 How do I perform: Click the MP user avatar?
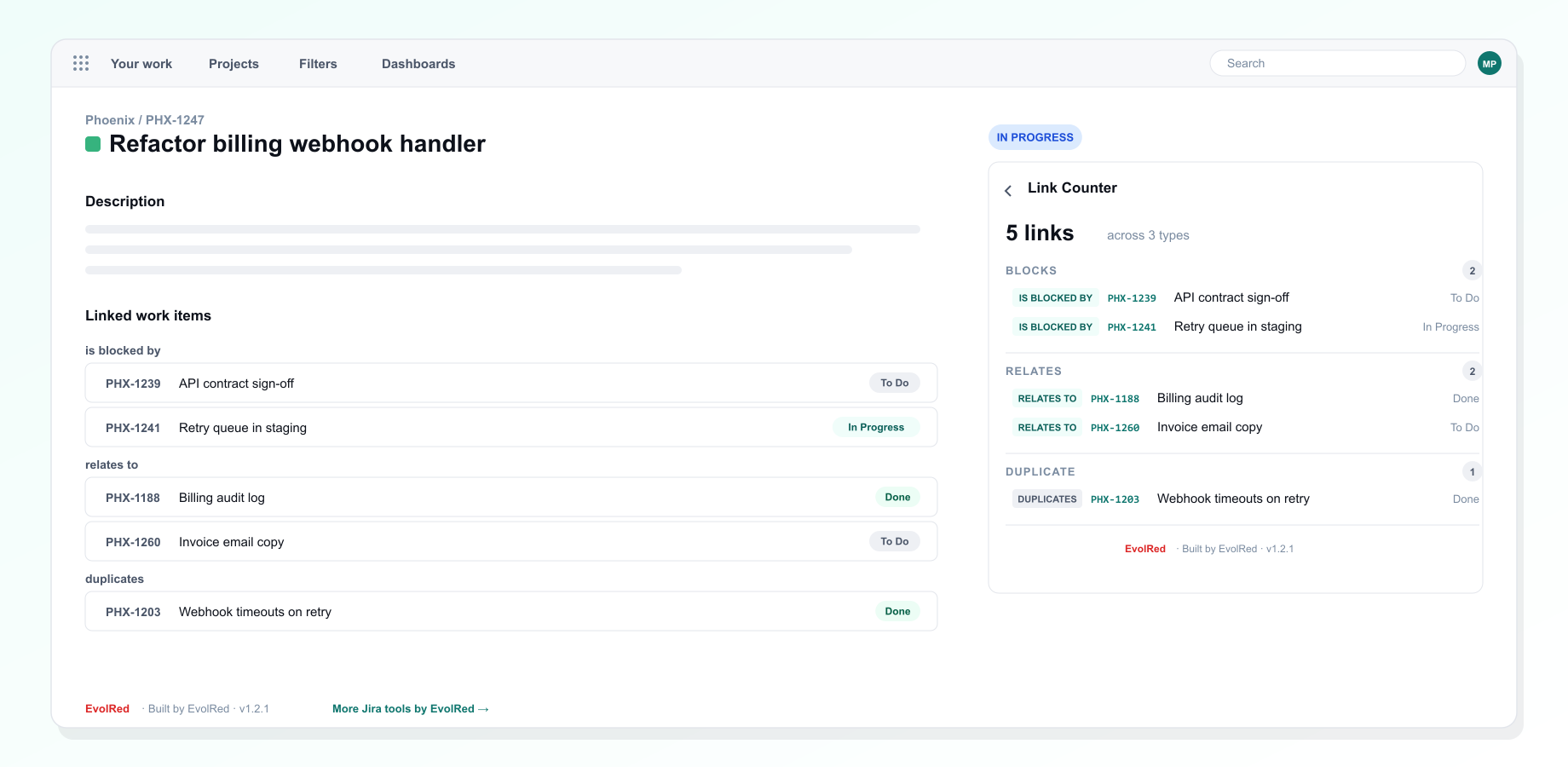click(x=1490, y=63)
